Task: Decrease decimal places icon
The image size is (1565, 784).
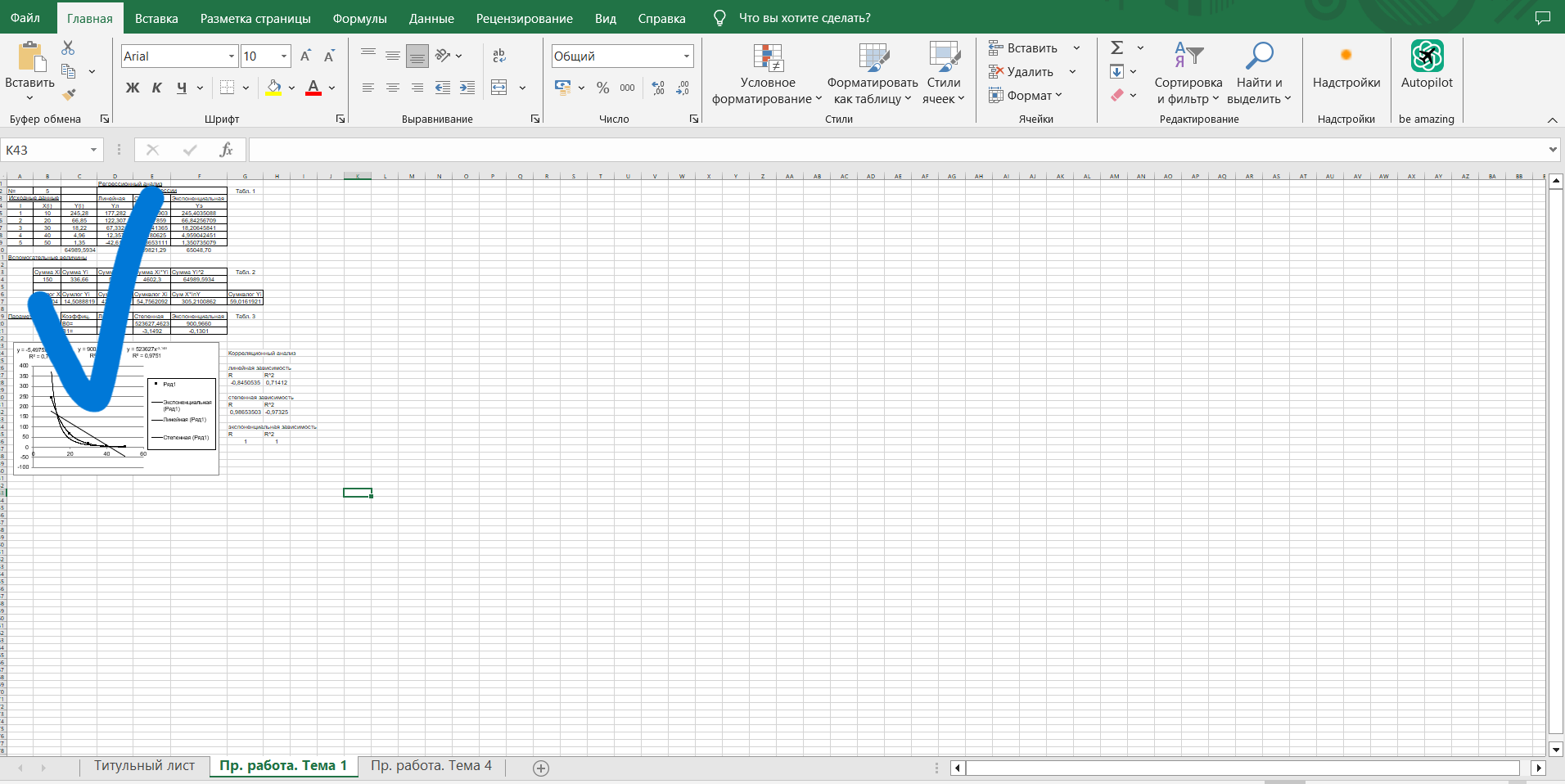Action: click(683, 88)
